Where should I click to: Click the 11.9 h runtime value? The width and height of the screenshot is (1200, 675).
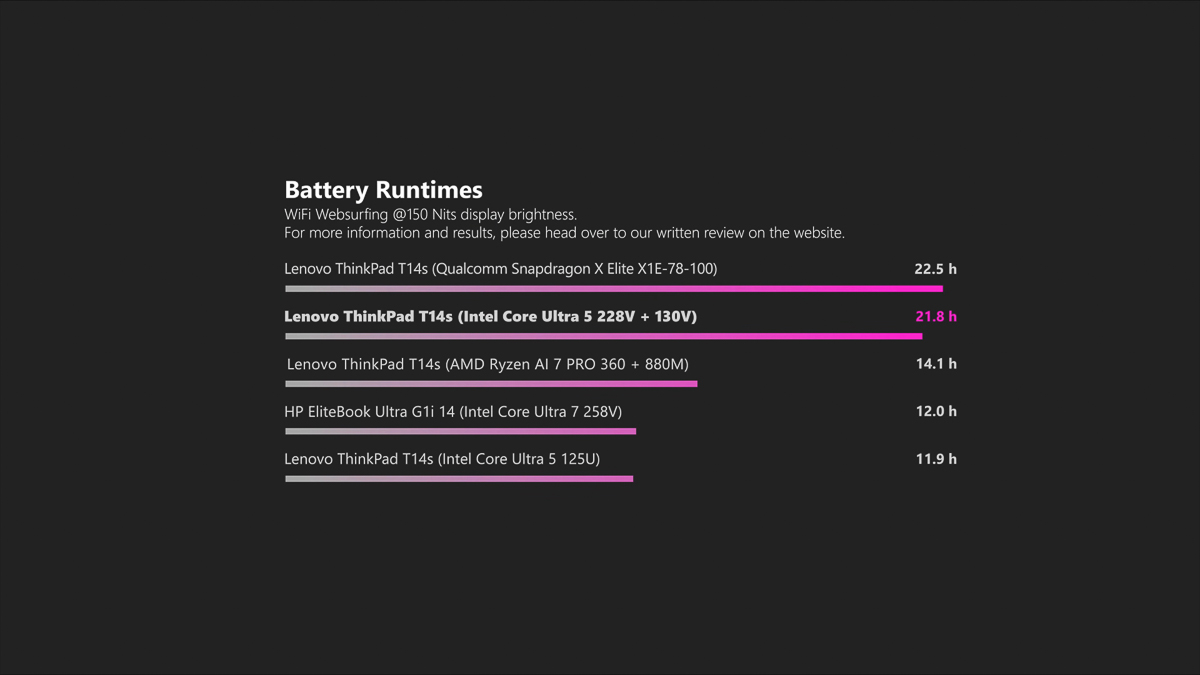point(936,459)
